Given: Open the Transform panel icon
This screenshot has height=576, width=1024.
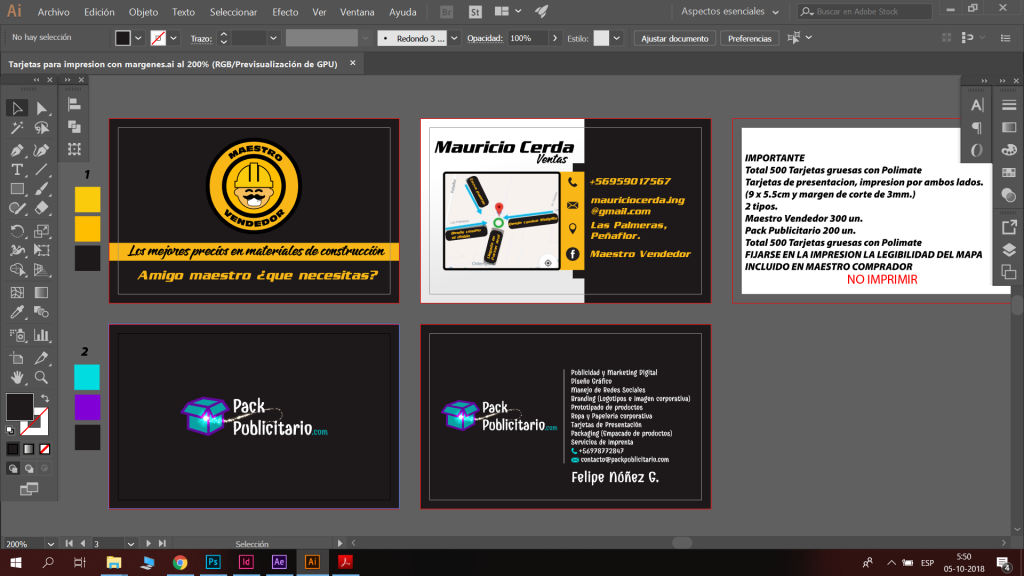Looking at the screenshot, I should click(x=74, y=150).
